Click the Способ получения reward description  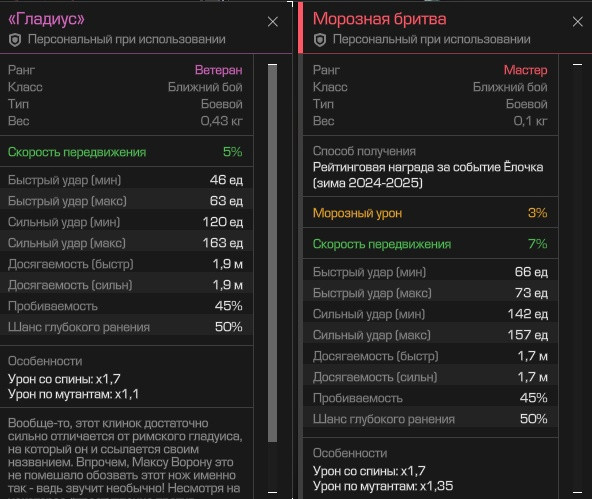428,175
